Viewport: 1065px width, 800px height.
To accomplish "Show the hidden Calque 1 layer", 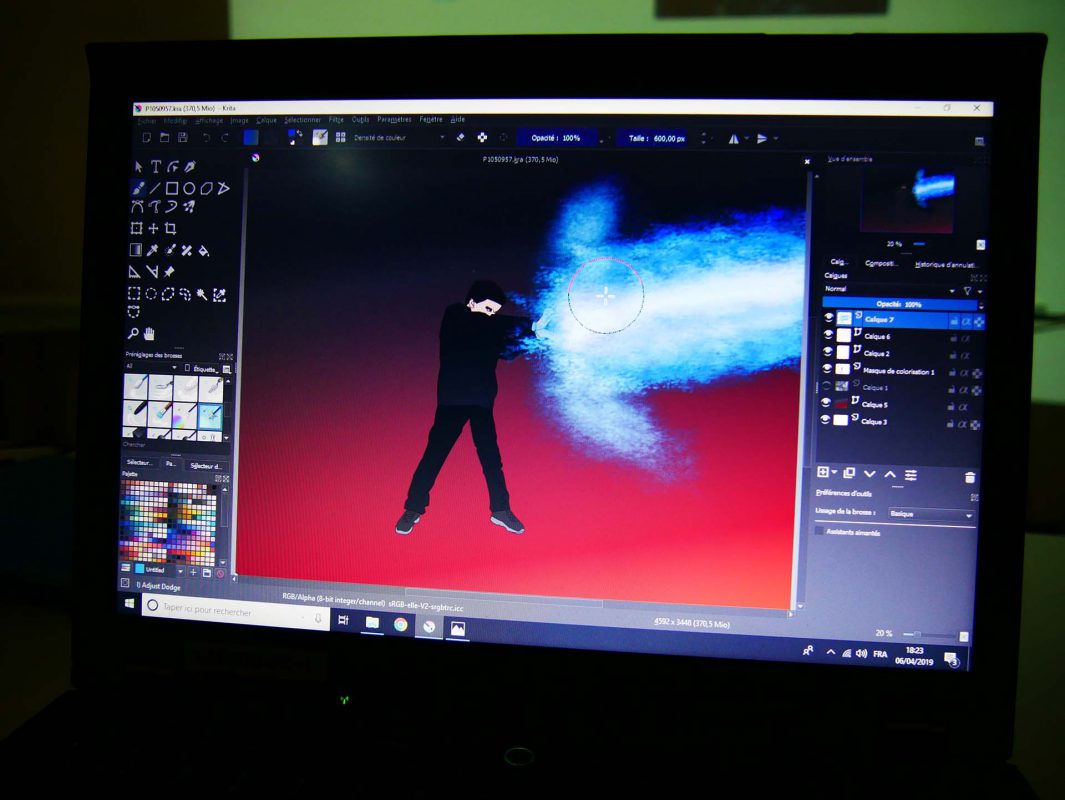I will pyautogui.click(x=827, y=386).
